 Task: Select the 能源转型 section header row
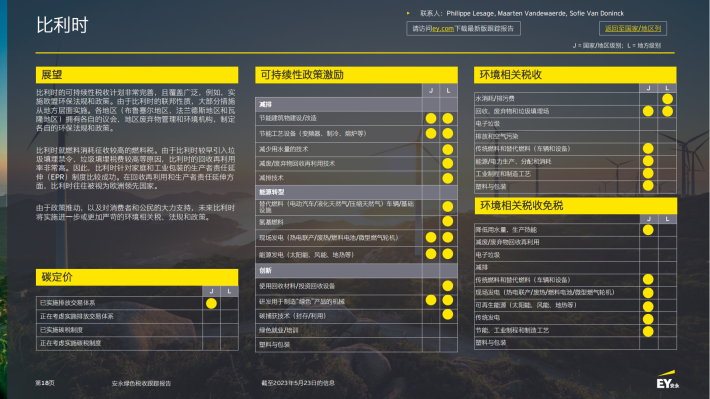pyautogui.click(x=356, y=192)
